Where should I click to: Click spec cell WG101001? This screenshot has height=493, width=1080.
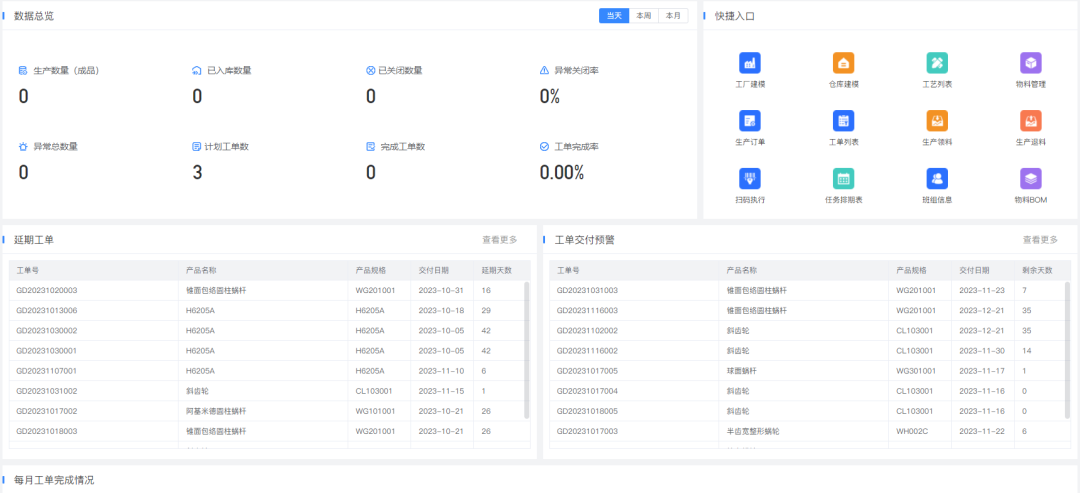click(x=375, y=411)
